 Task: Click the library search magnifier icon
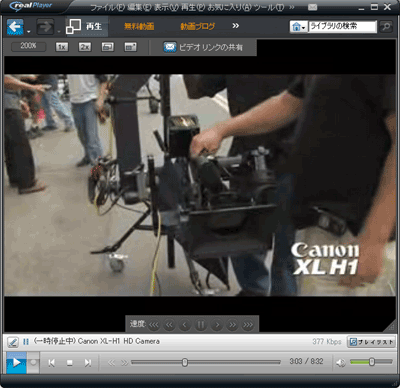click(x=386, y=26)
